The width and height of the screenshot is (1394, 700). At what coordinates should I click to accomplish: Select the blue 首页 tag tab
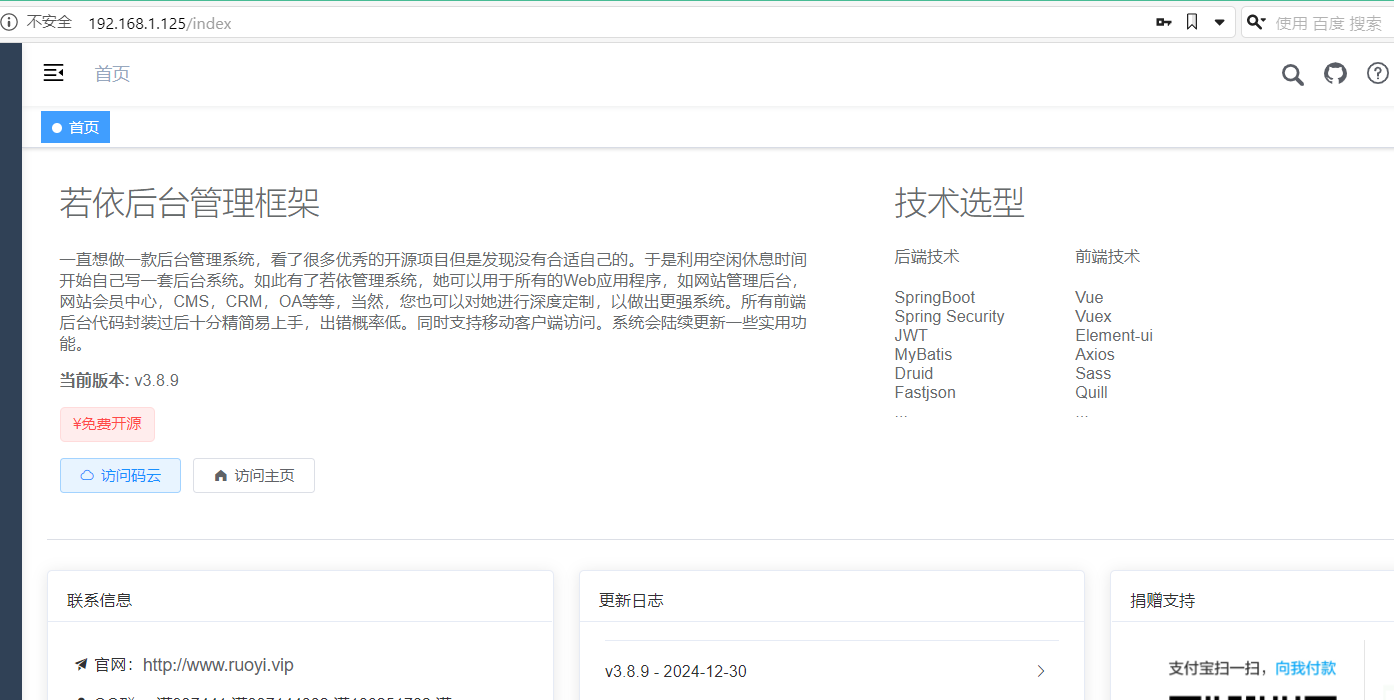pyautogui.click(x=75, y=127)
